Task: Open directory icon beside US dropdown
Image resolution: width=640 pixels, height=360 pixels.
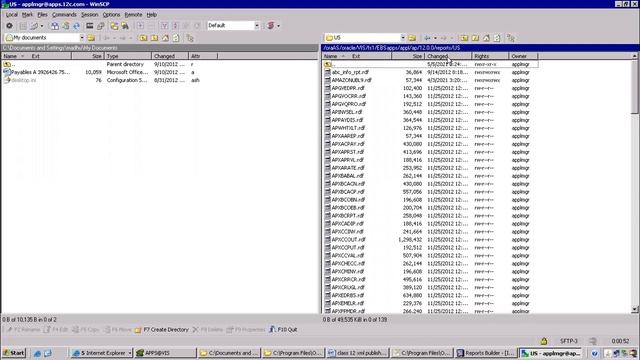Action: (412, 38)
